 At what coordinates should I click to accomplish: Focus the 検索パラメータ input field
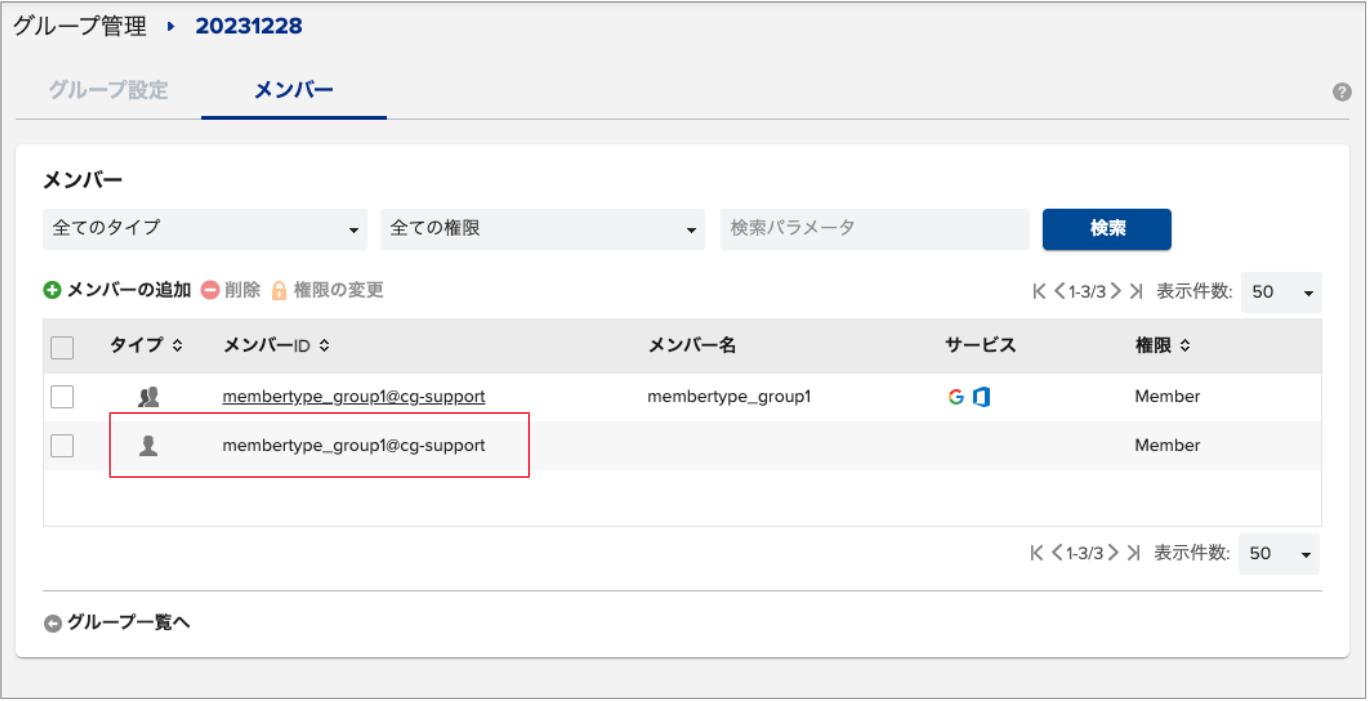(875, 229)
